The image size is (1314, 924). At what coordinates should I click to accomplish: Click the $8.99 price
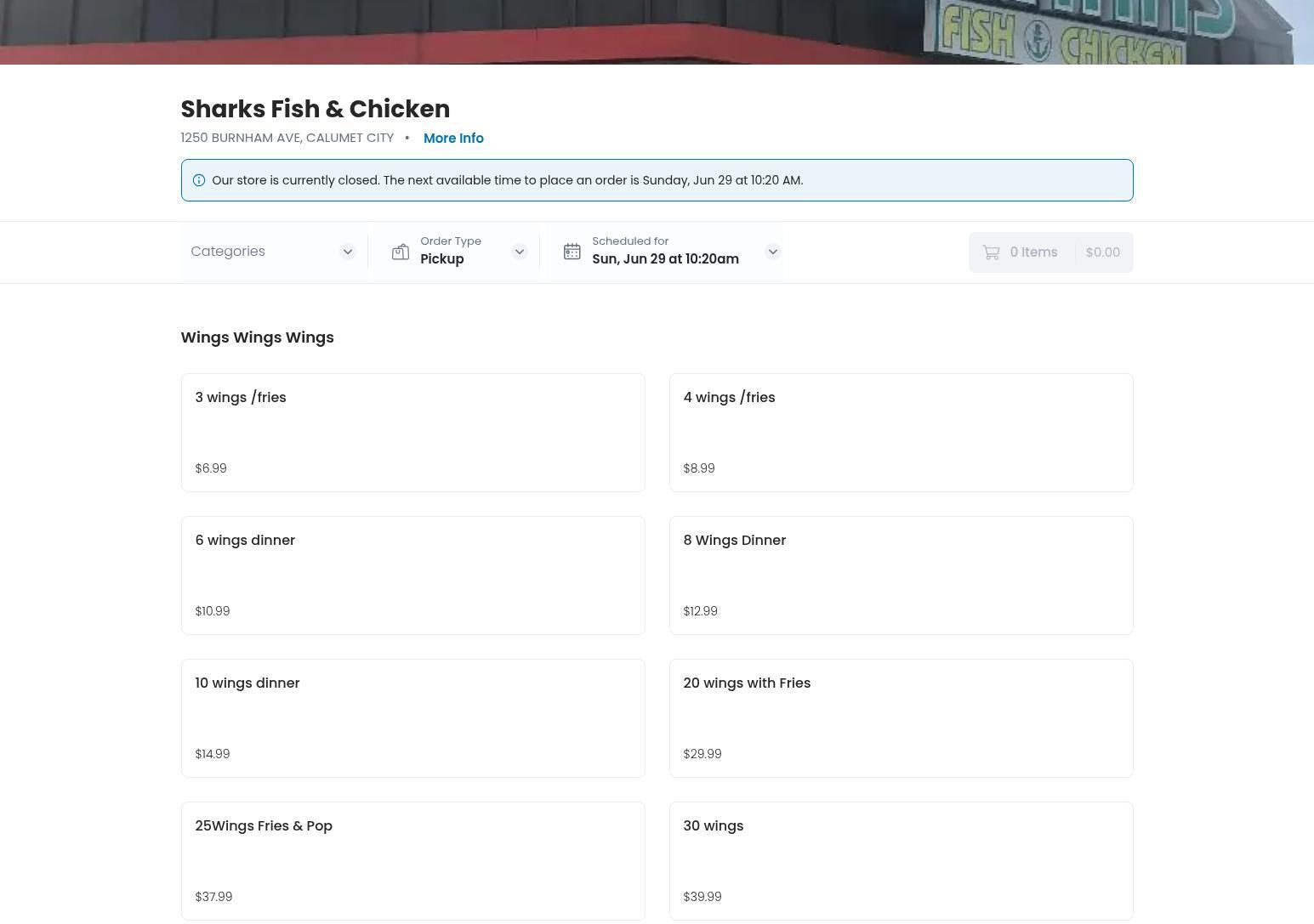click(x=699, y=468)
